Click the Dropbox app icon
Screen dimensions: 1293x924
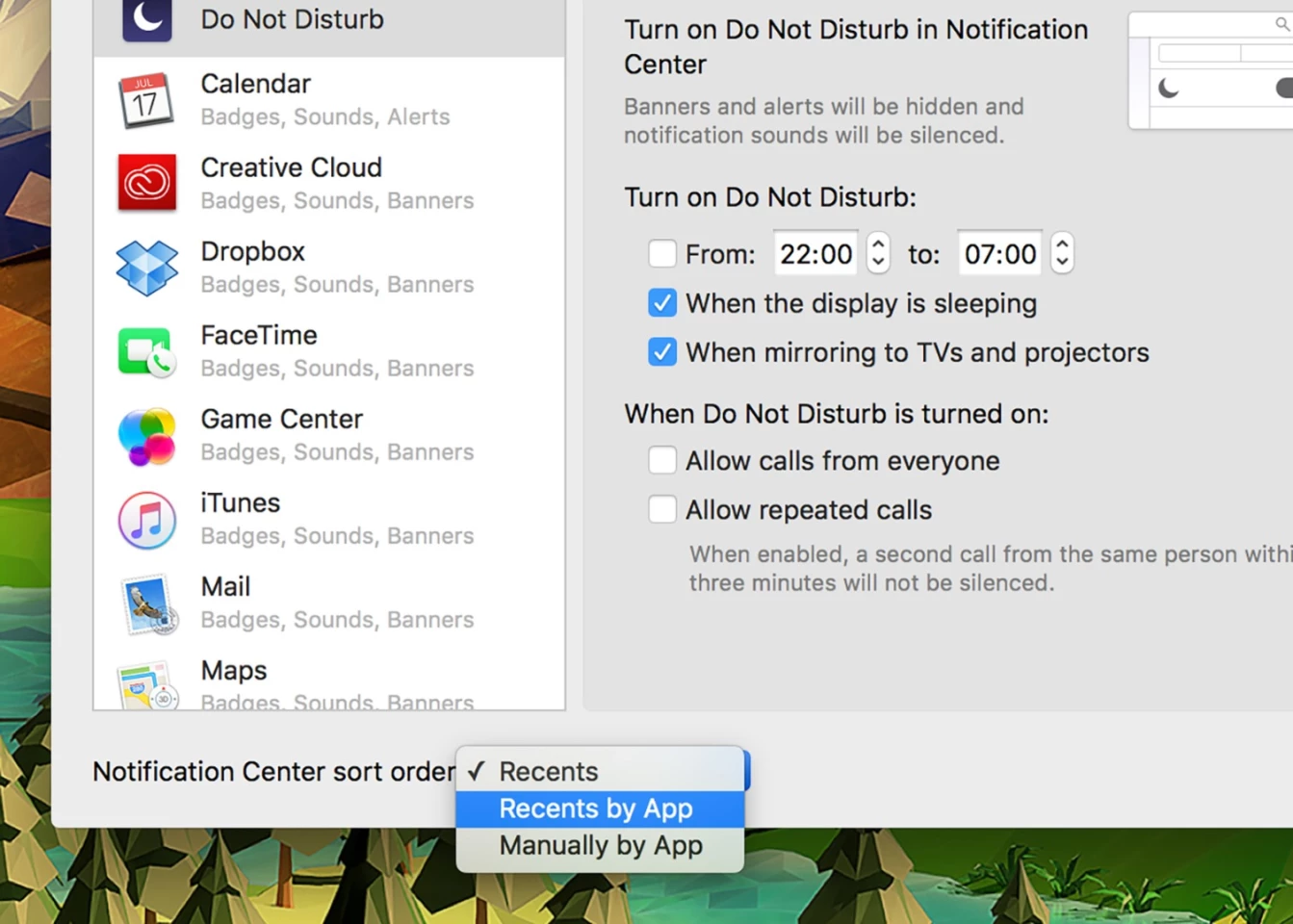146,268
